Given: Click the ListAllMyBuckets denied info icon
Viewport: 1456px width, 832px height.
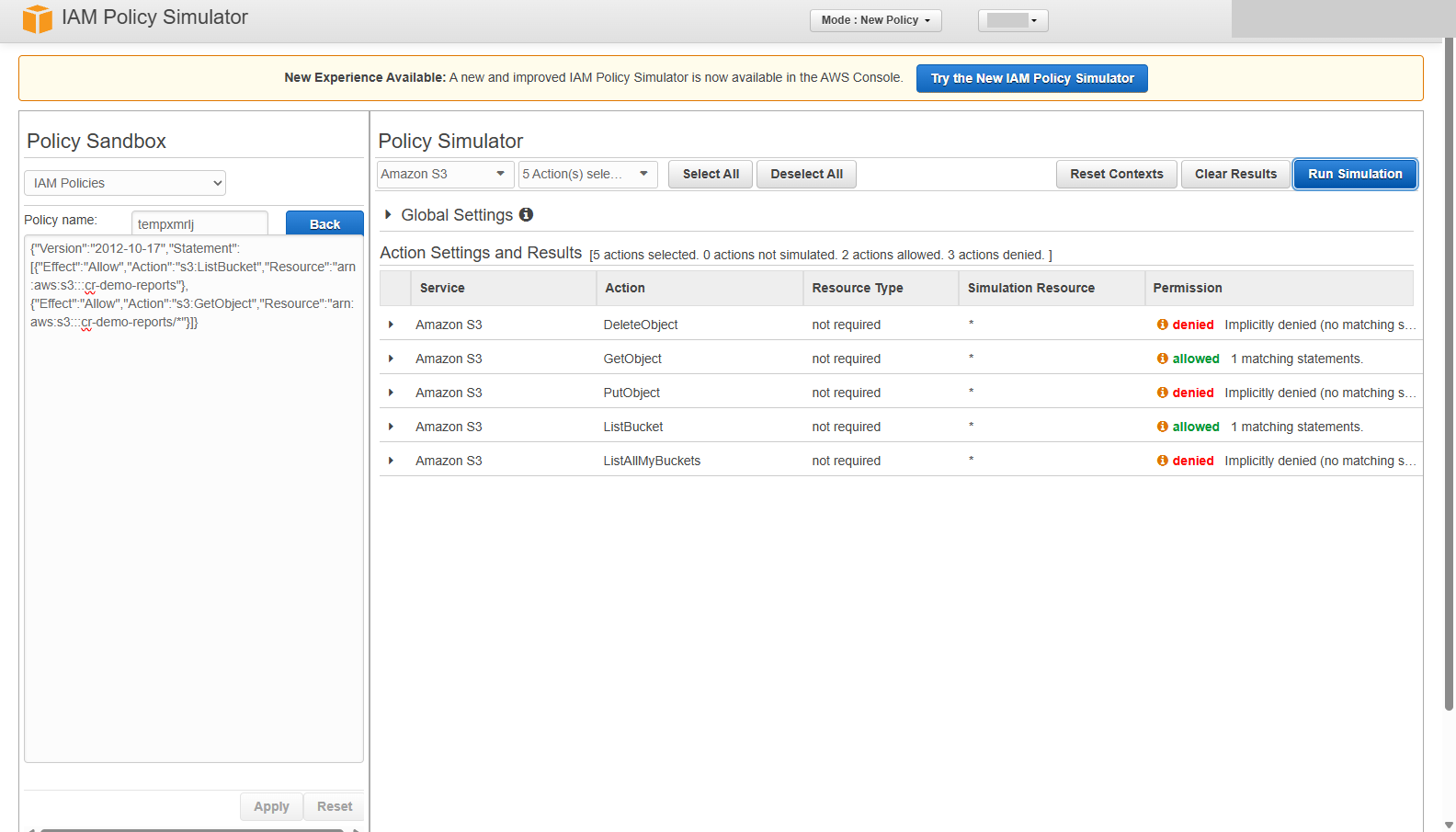Looking at the screenshot, I should coord(1163,461).
